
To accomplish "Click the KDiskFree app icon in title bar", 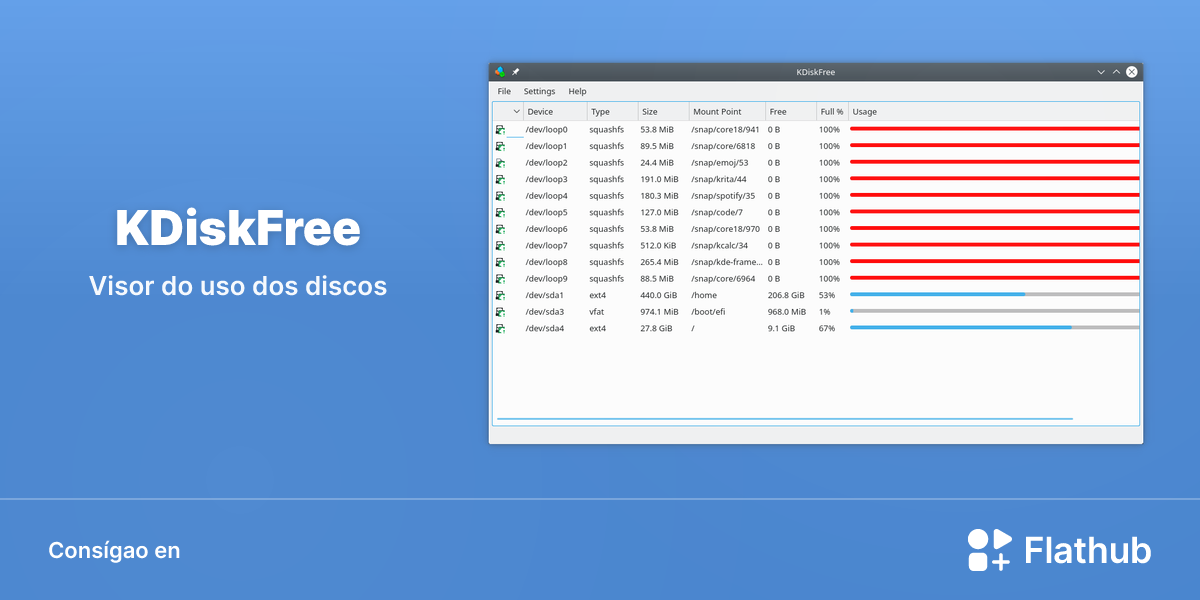I will point(500,72).
